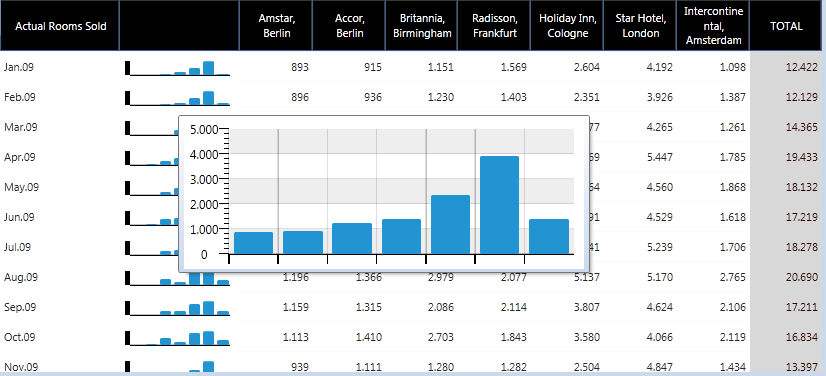Viewport: 826px width, 376px height.
Task: Select the tallest bar in popup chart
Action: pyautogui.click(x=499, y=205)
